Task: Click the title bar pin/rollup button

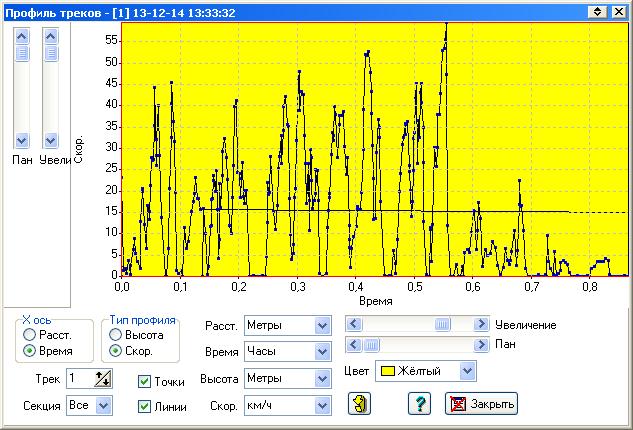Action: (x=597, y=11)
